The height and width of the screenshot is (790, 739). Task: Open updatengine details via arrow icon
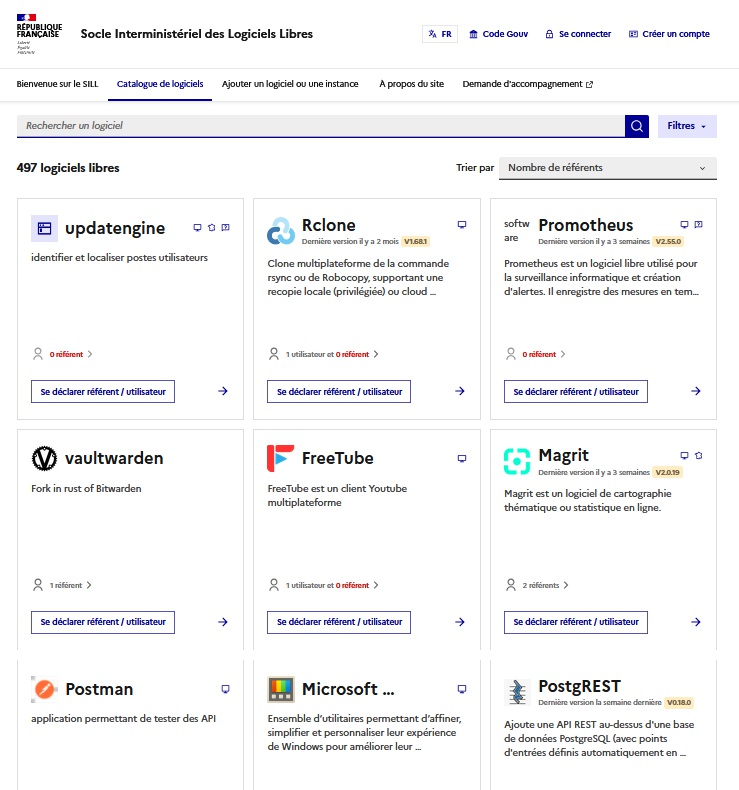point(223,391)
